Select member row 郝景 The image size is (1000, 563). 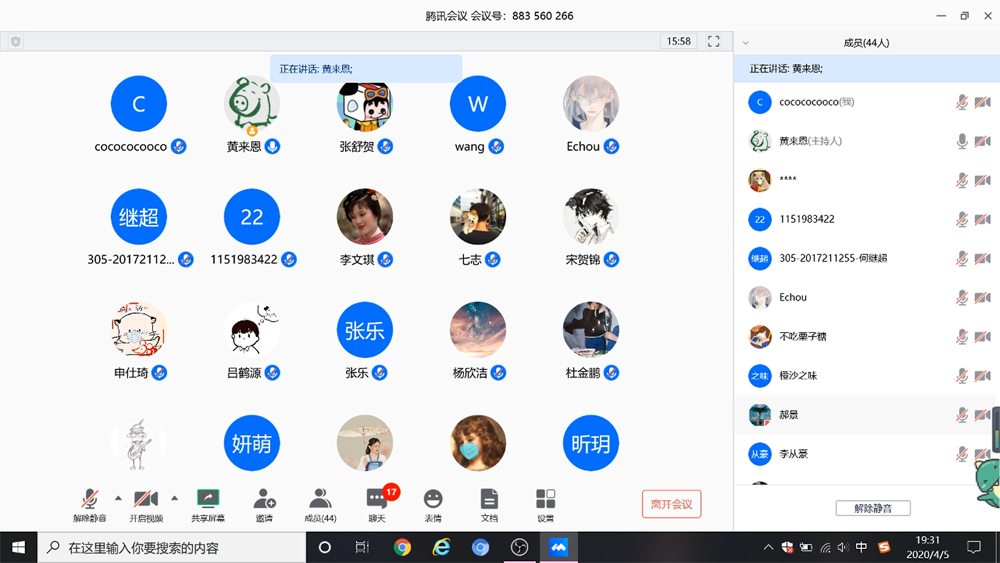(867, 414)
